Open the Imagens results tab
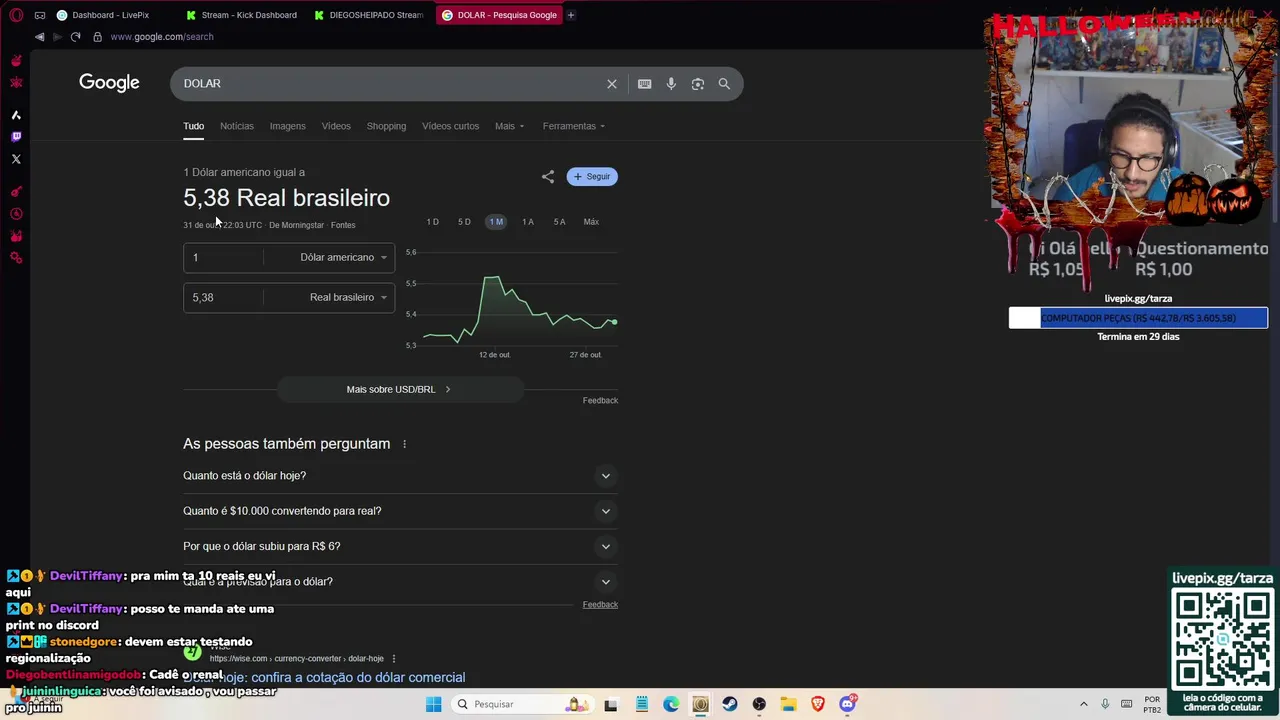Viewport: 1280px width, 720px height. (x=287, y=126)
